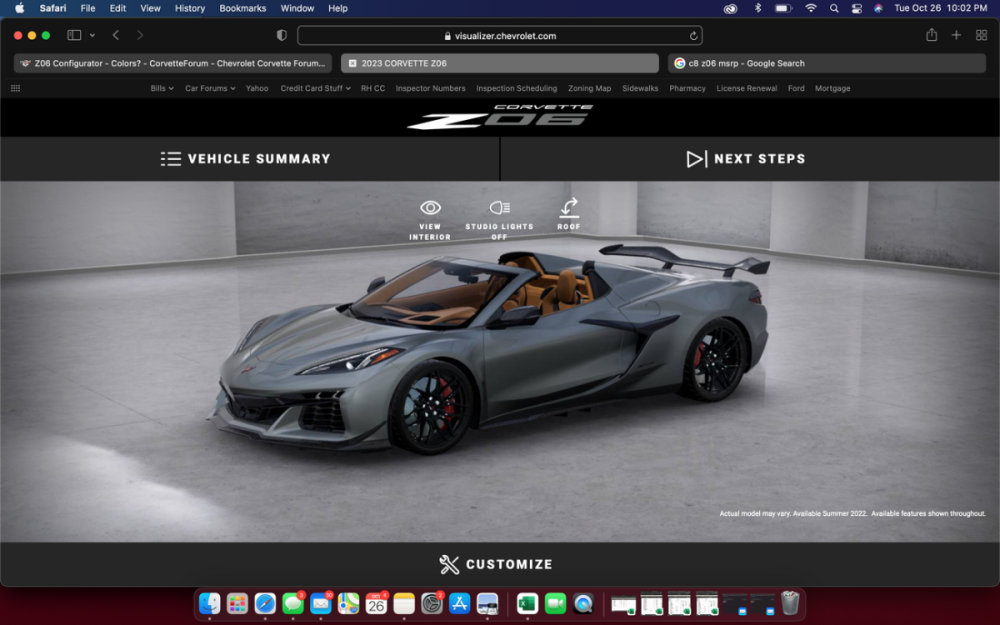The image size is (1000, 625).
Task: Open the Creative Cloud menu bar icon
Action: [x=730, y=8]
